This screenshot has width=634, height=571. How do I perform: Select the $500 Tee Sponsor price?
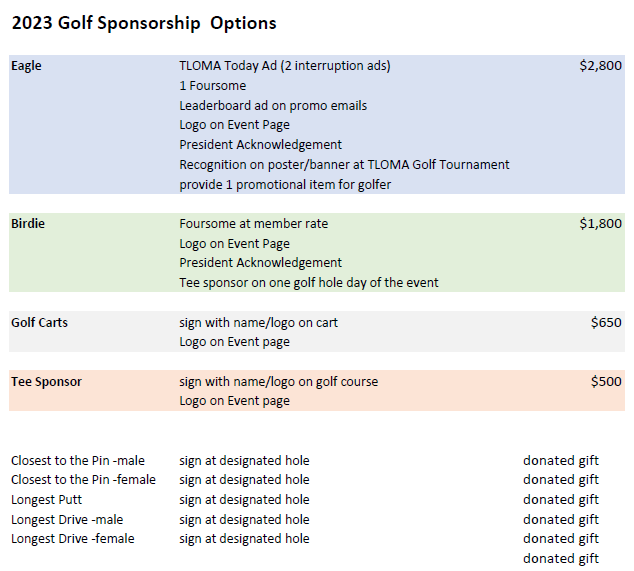[605, 382]
